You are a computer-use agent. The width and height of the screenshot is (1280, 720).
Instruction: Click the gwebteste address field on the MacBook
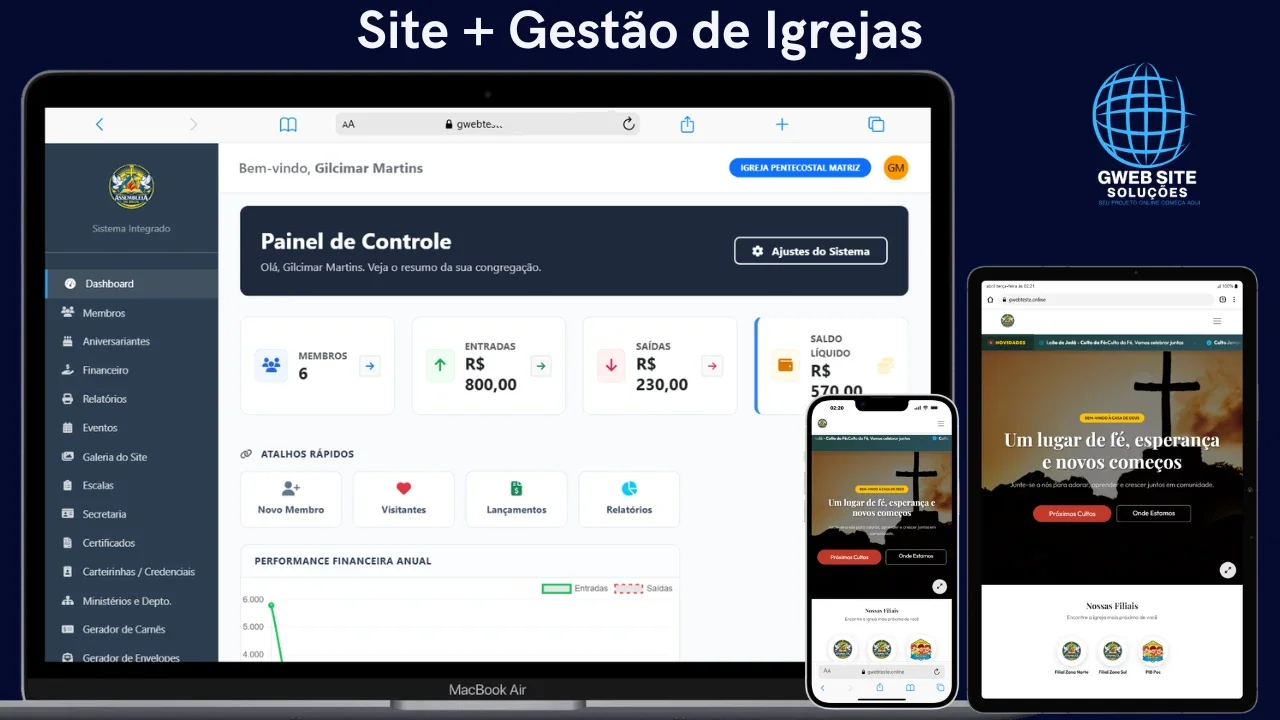pos(487,124)
